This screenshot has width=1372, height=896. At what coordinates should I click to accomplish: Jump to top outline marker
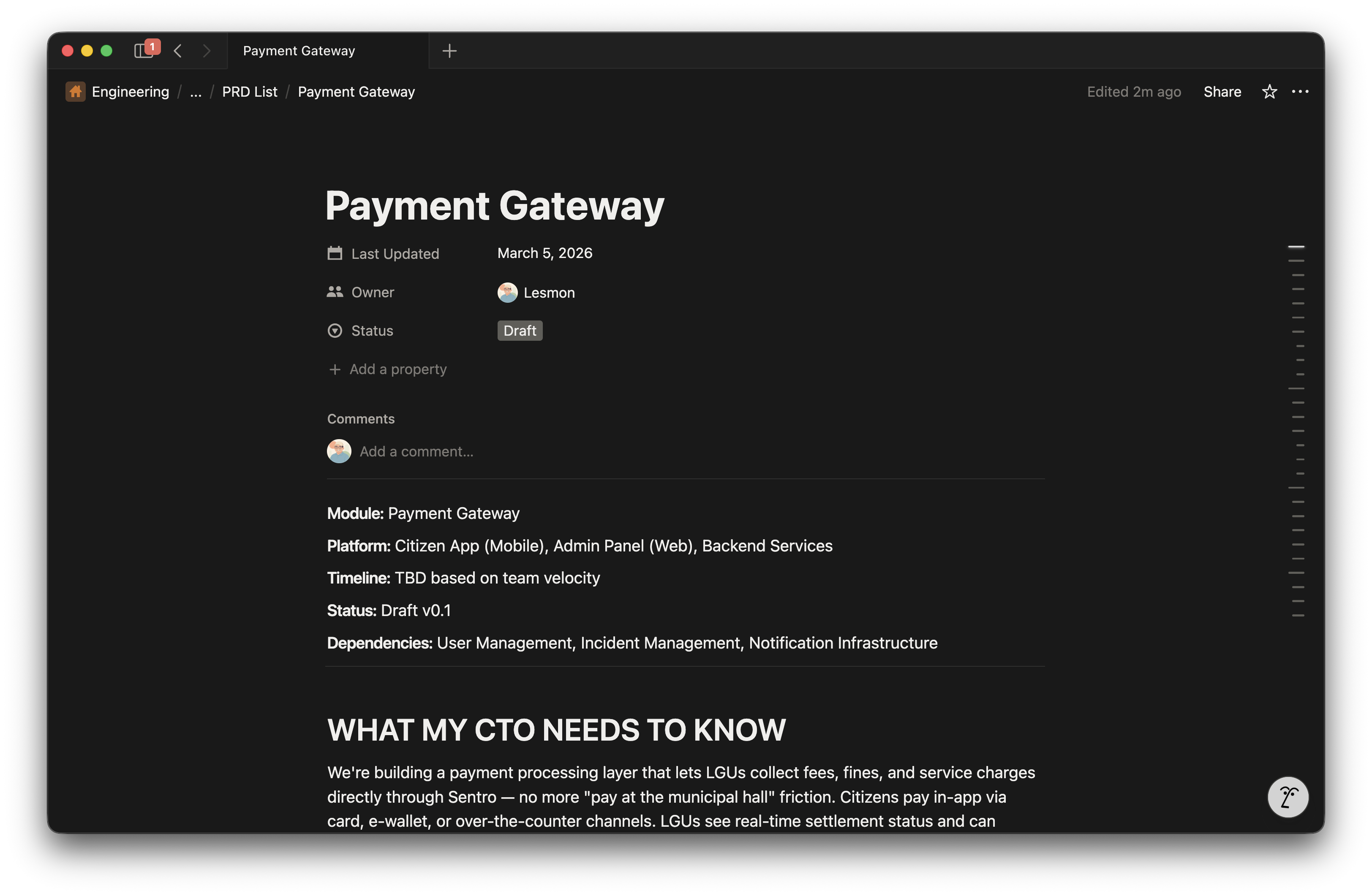pyautogui.click(x=1296, y=247)
